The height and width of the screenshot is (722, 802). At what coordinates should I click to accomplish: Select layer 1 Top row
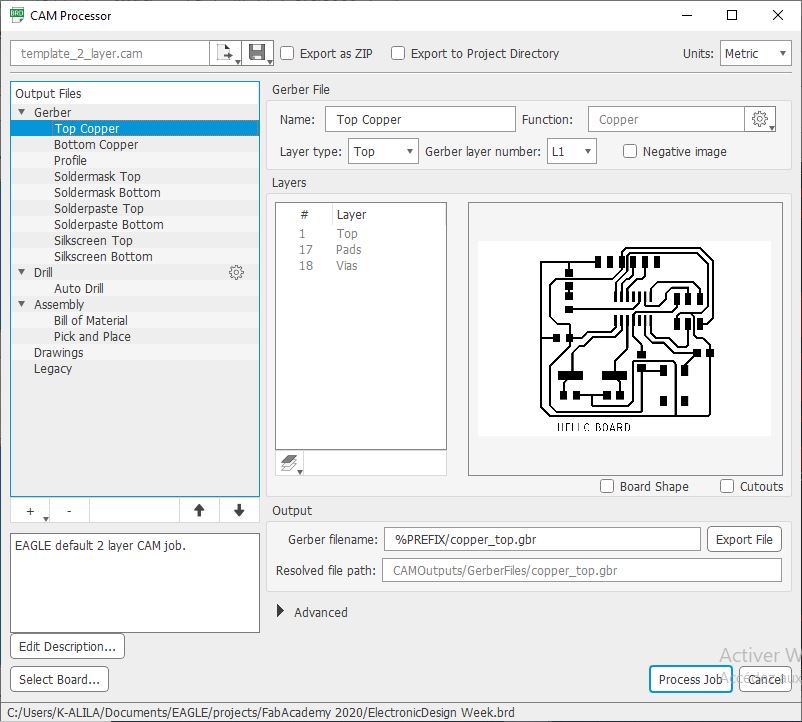tap(361, 234)
